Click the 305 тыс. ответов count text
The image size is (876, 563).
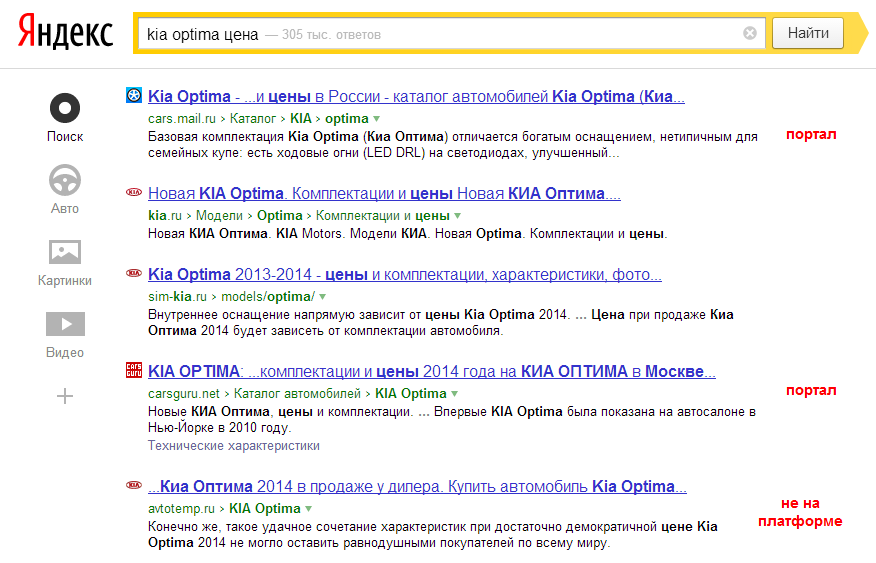(x=331, y=35)
